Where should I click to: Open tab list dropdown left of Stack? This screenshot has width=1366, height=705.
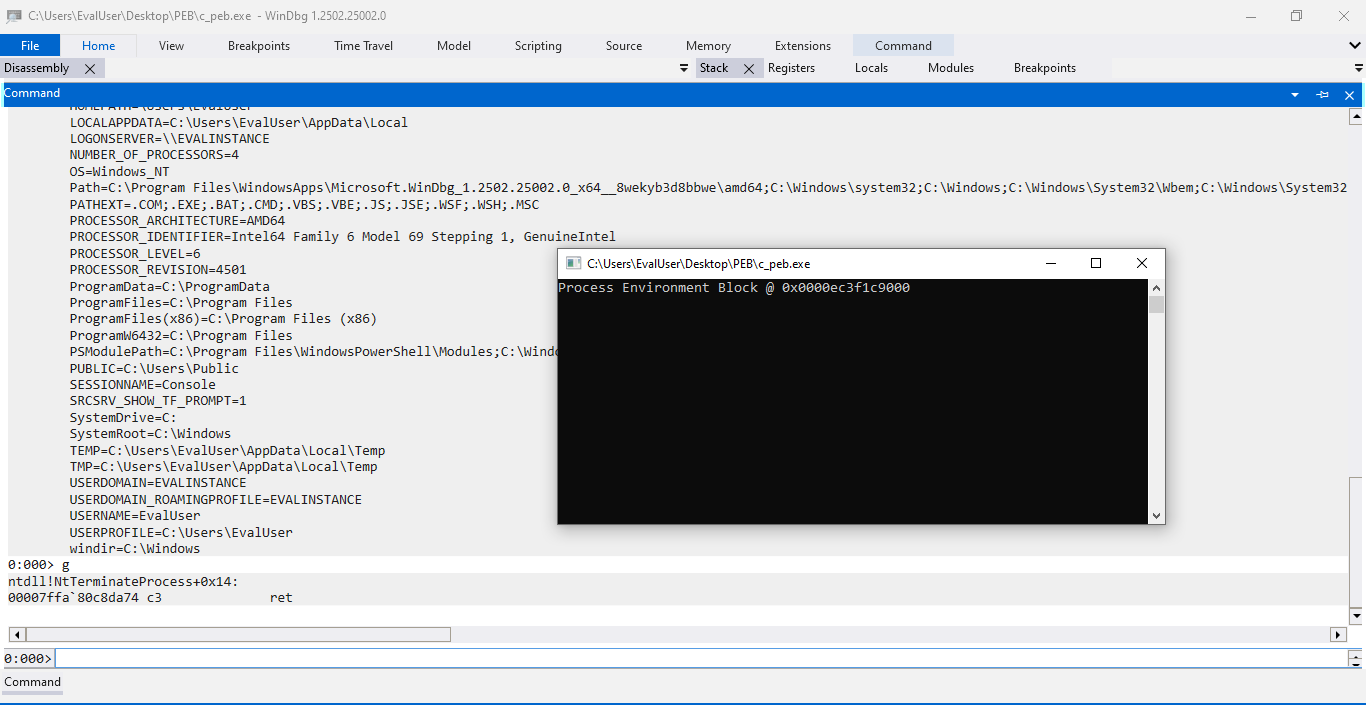684,69
